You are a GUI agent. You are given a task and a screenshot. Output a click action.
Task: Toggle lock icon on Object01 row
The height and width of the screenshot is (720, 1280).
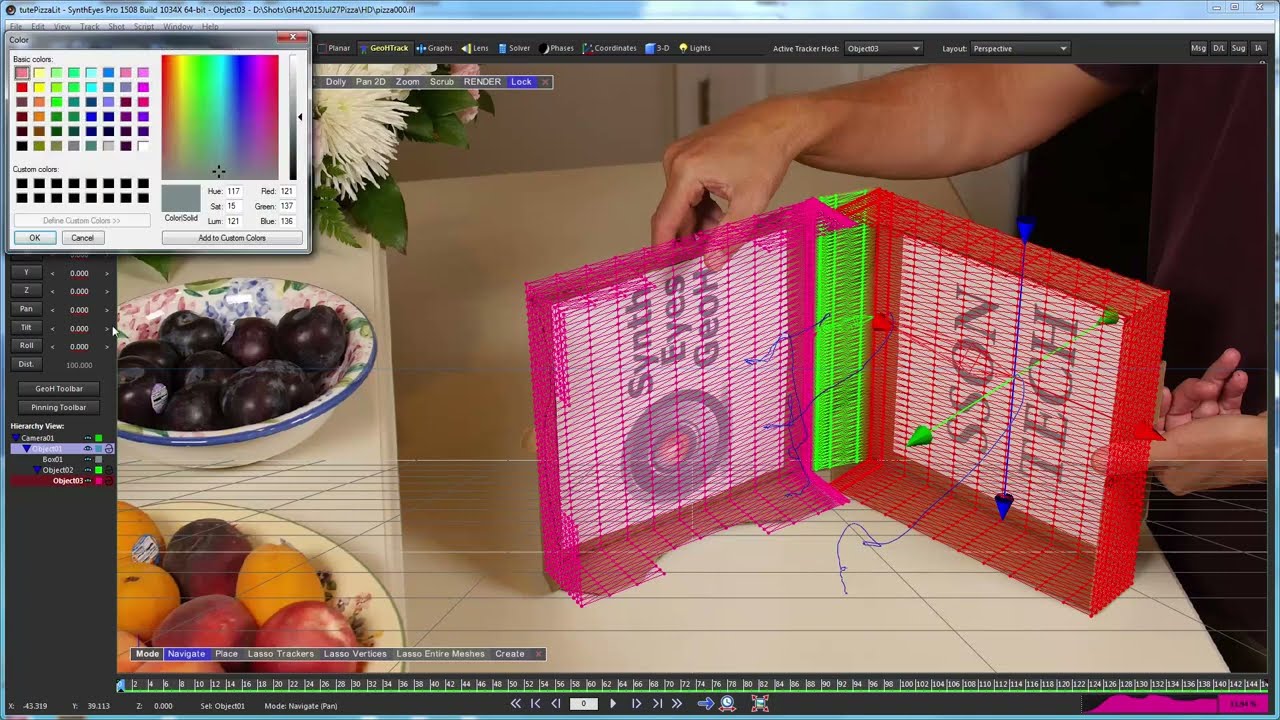(x=109, y=449)
